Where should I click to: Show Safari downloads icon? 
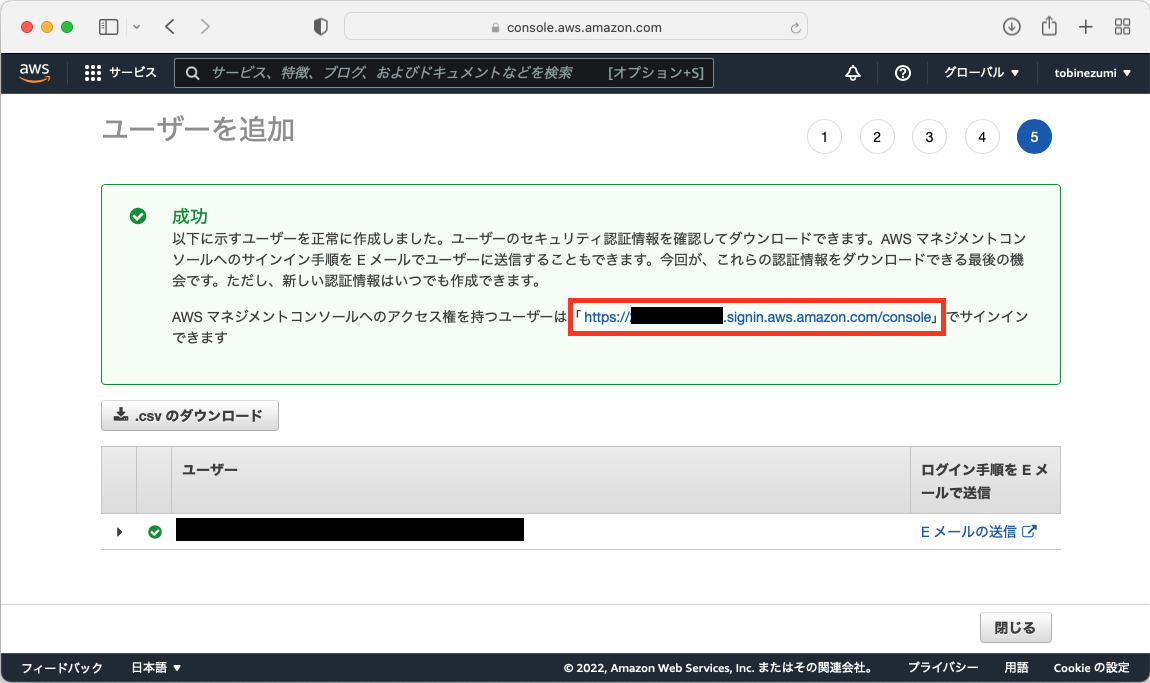tap(1011, 27)
